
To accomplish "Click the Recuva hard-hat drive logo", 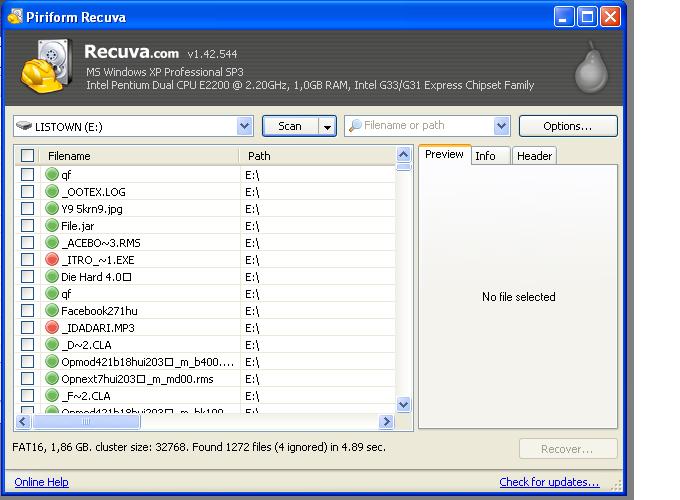I will tap(46, 66).
